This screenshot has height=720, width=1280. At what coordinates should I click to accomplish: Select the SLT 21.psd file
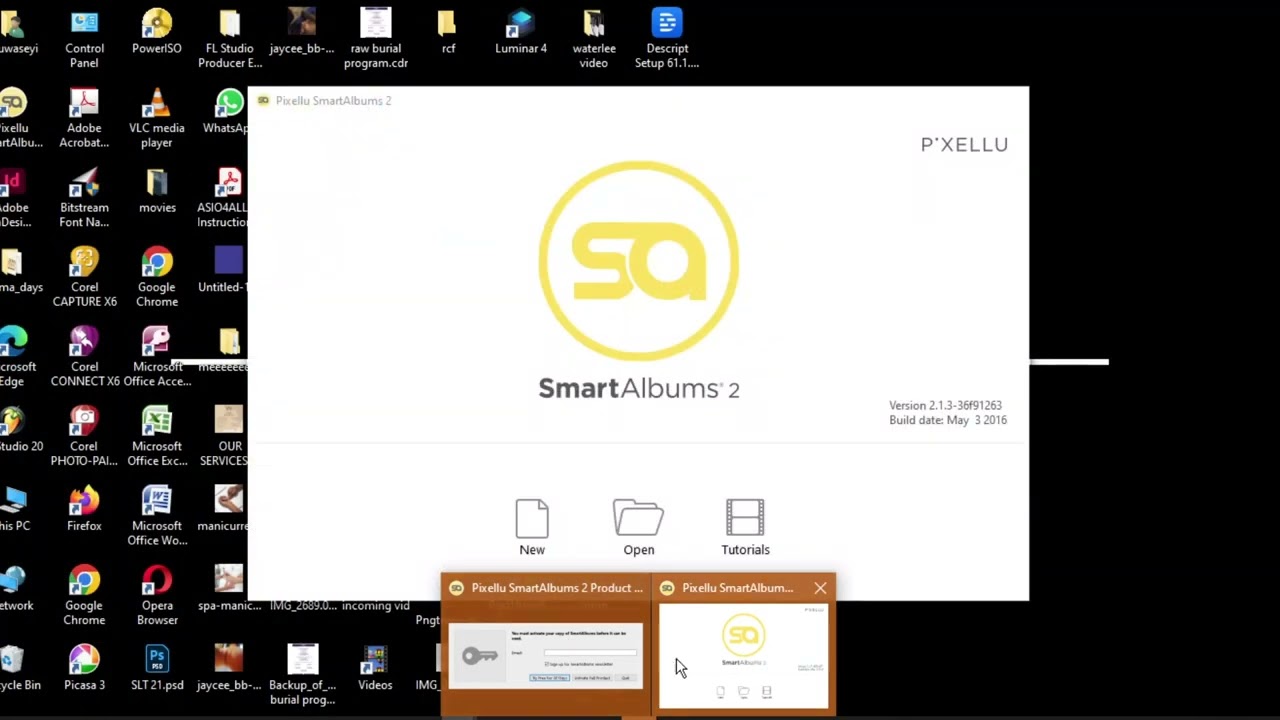tap(157, 667)
